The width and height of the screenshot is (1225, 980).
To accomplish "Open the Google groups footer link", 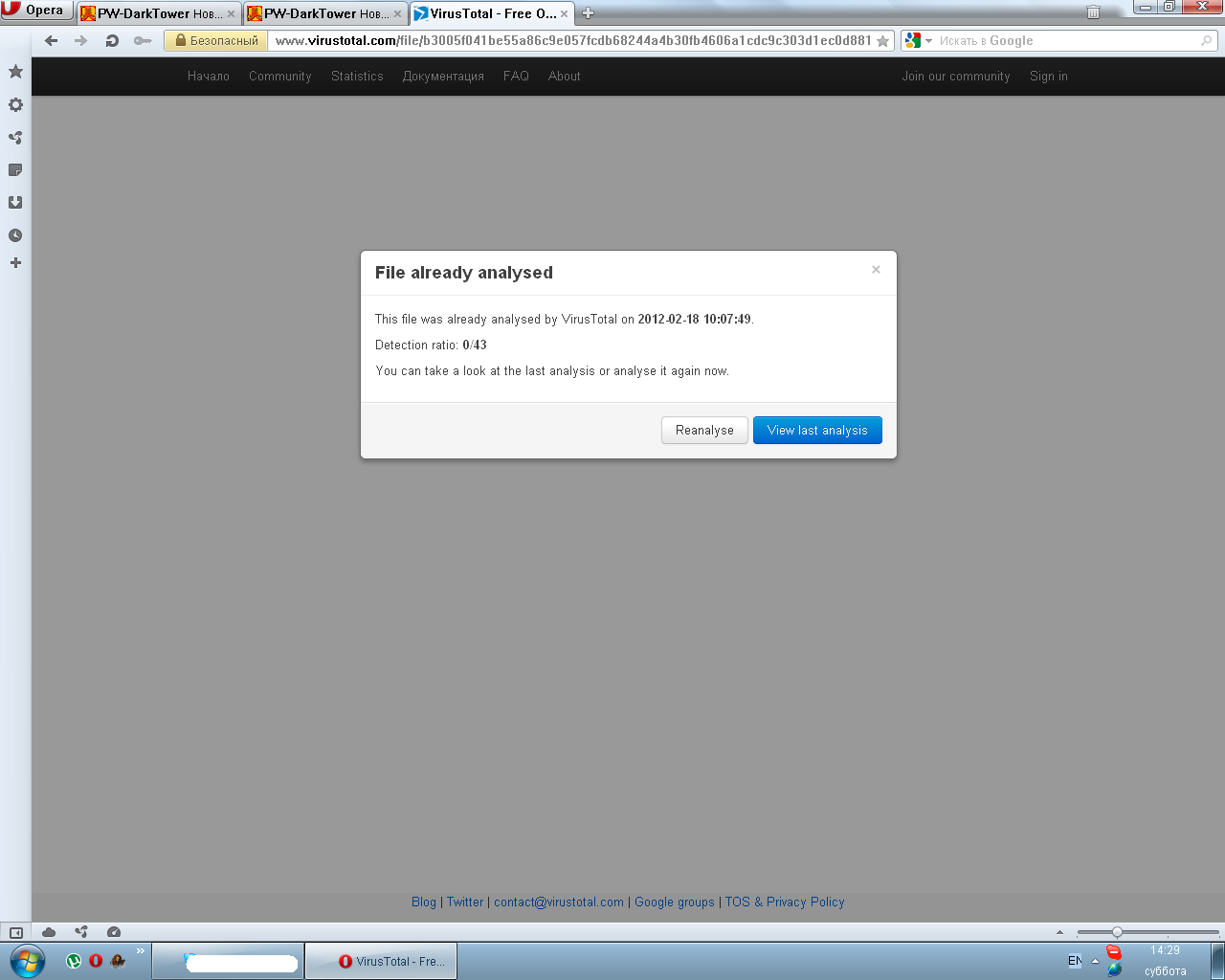I will 675,902.
